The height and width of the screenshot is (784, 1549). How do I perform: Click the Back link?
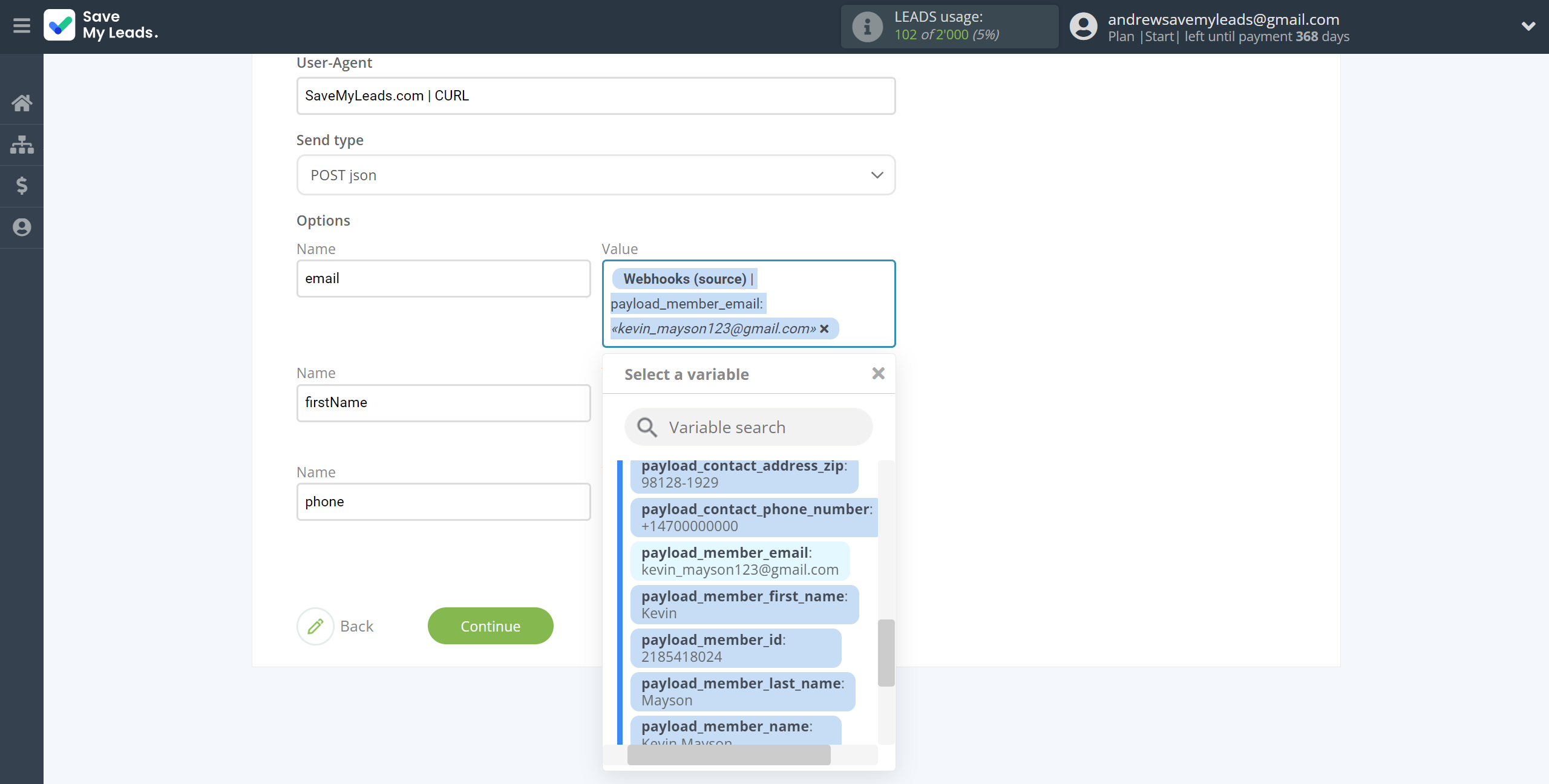[357, 626]
